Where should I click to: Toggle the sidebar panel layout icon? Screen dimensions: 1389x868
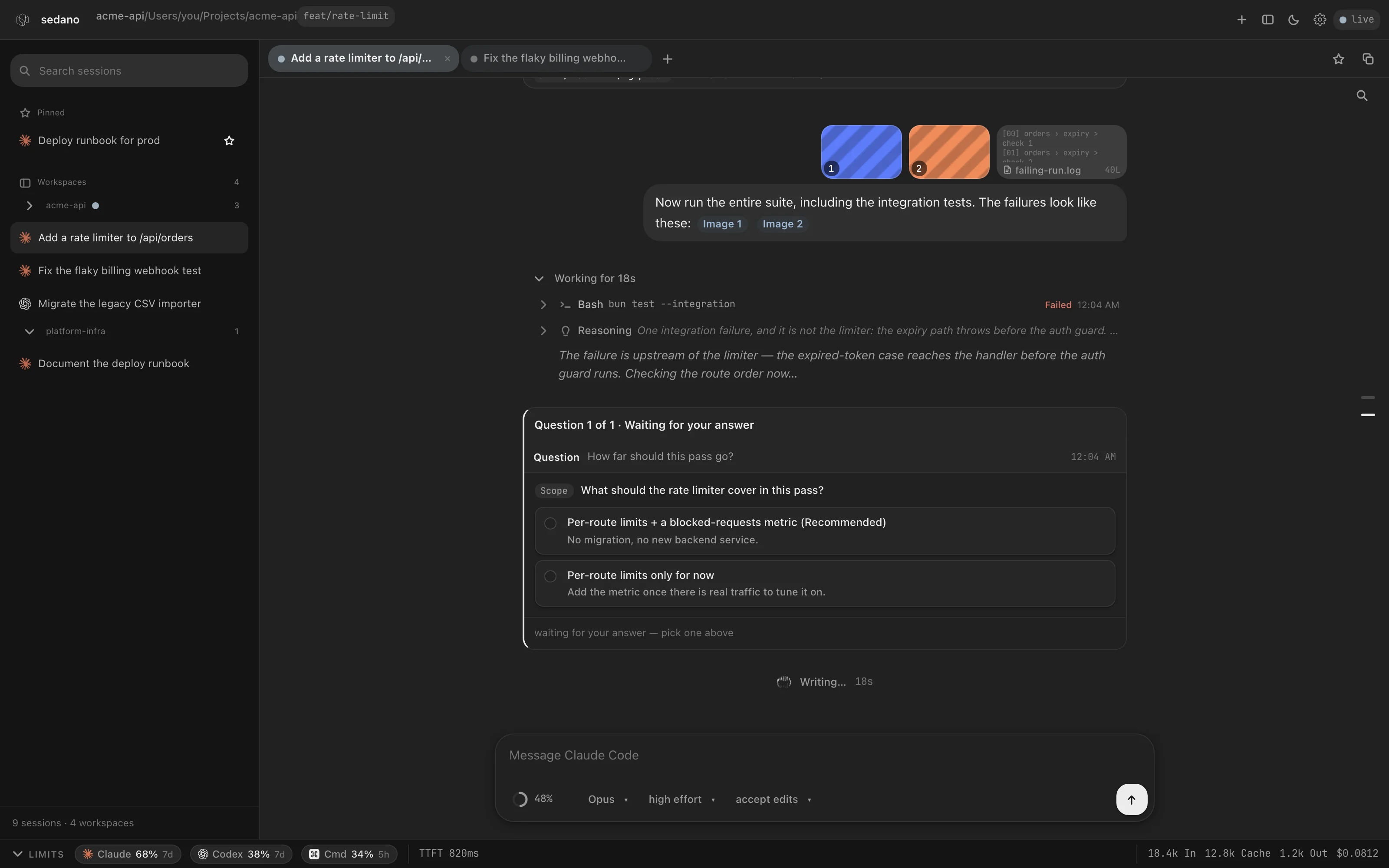point(1268,20)
